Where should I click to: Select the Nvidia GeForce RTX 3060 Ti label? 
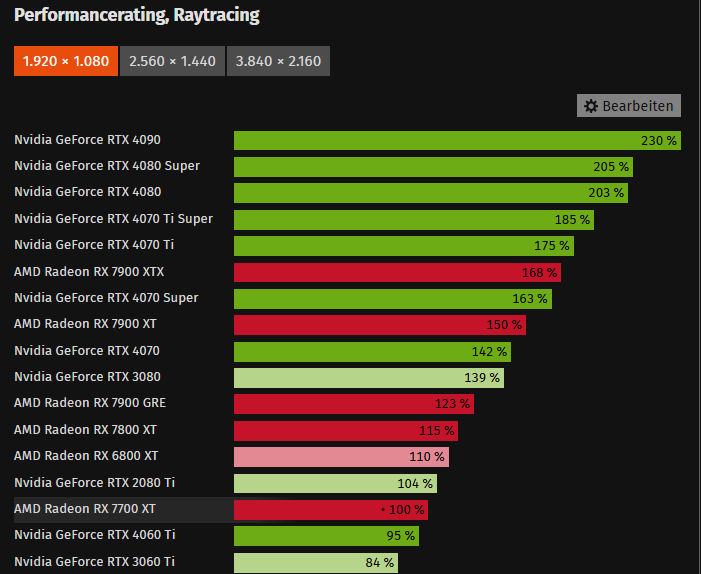pyautogui.click(x=94, y=561)
